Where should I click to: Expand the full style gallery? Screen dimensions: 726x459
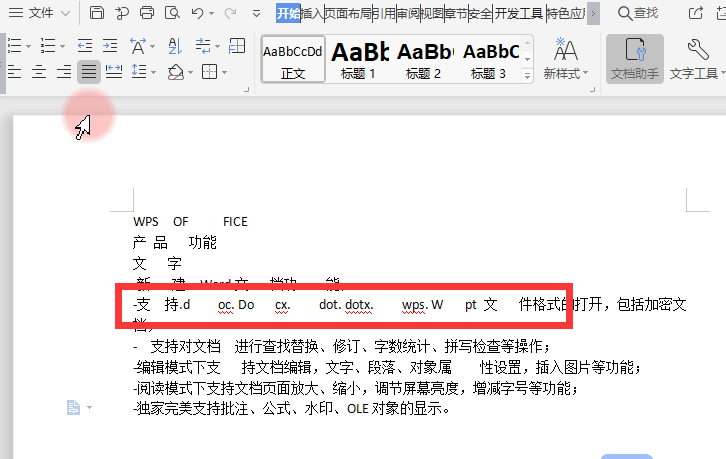pos(527,75)
